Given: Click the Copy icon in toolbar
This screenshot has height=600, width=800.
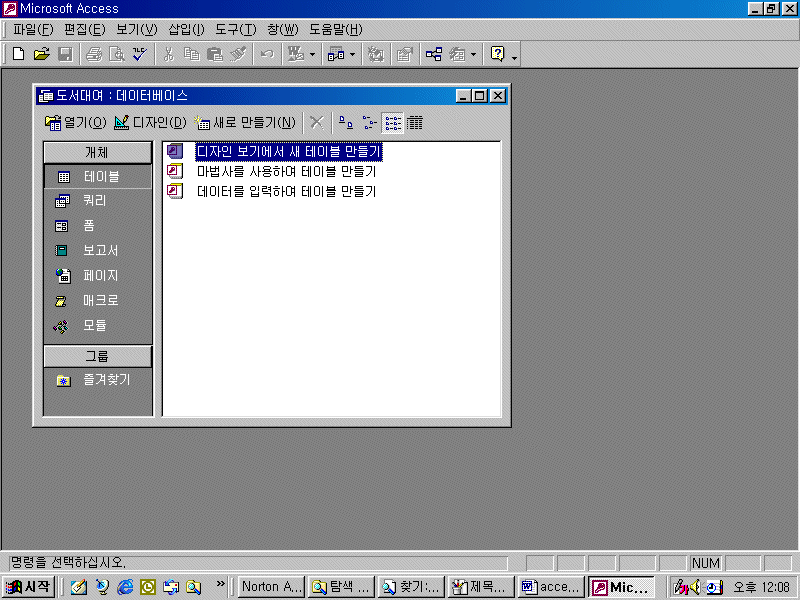Looking at the screenshot, I should pyautogui.click(x=191, y=54).
